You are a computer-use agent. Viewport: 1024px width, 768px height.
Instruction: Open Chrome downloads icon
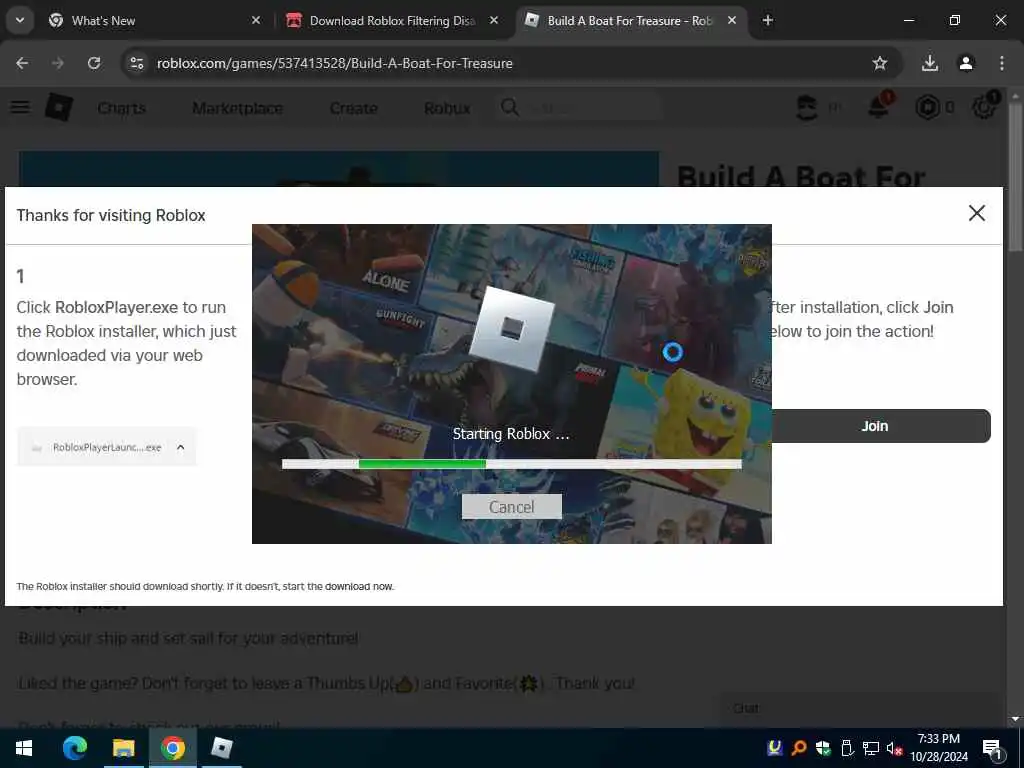[930, 63]
